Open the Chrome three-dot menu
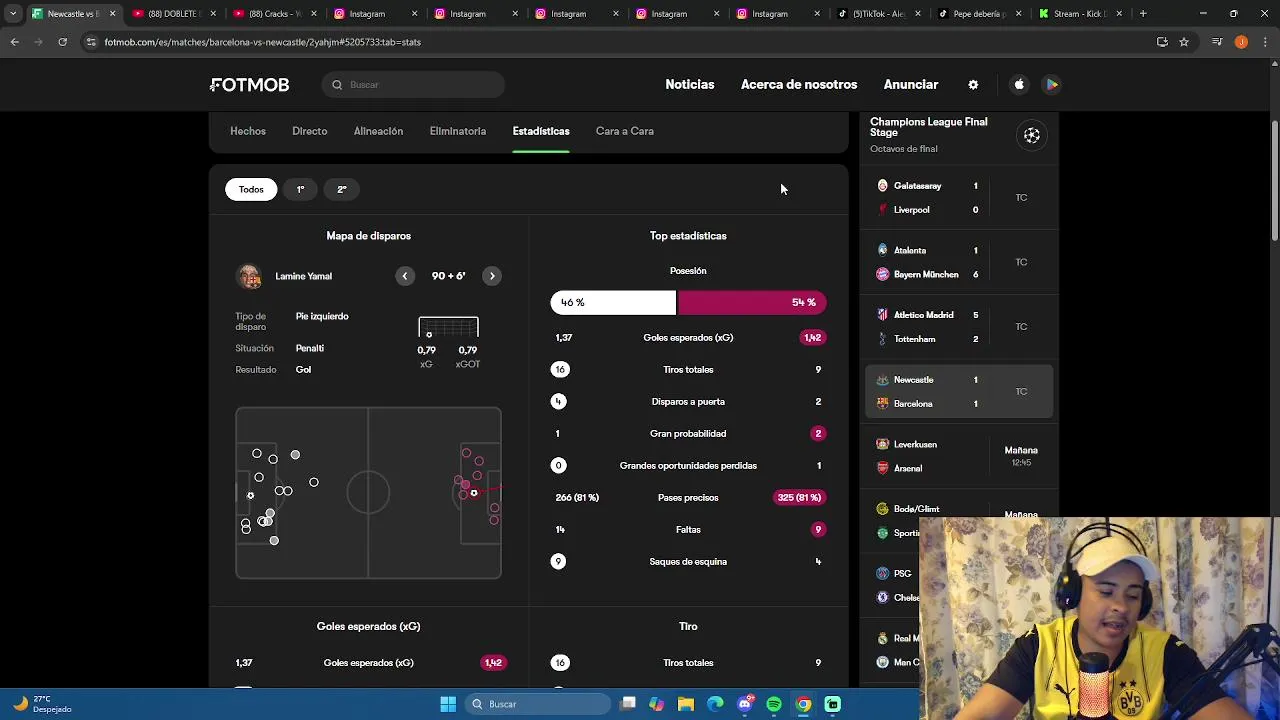 pos(1265,42)
